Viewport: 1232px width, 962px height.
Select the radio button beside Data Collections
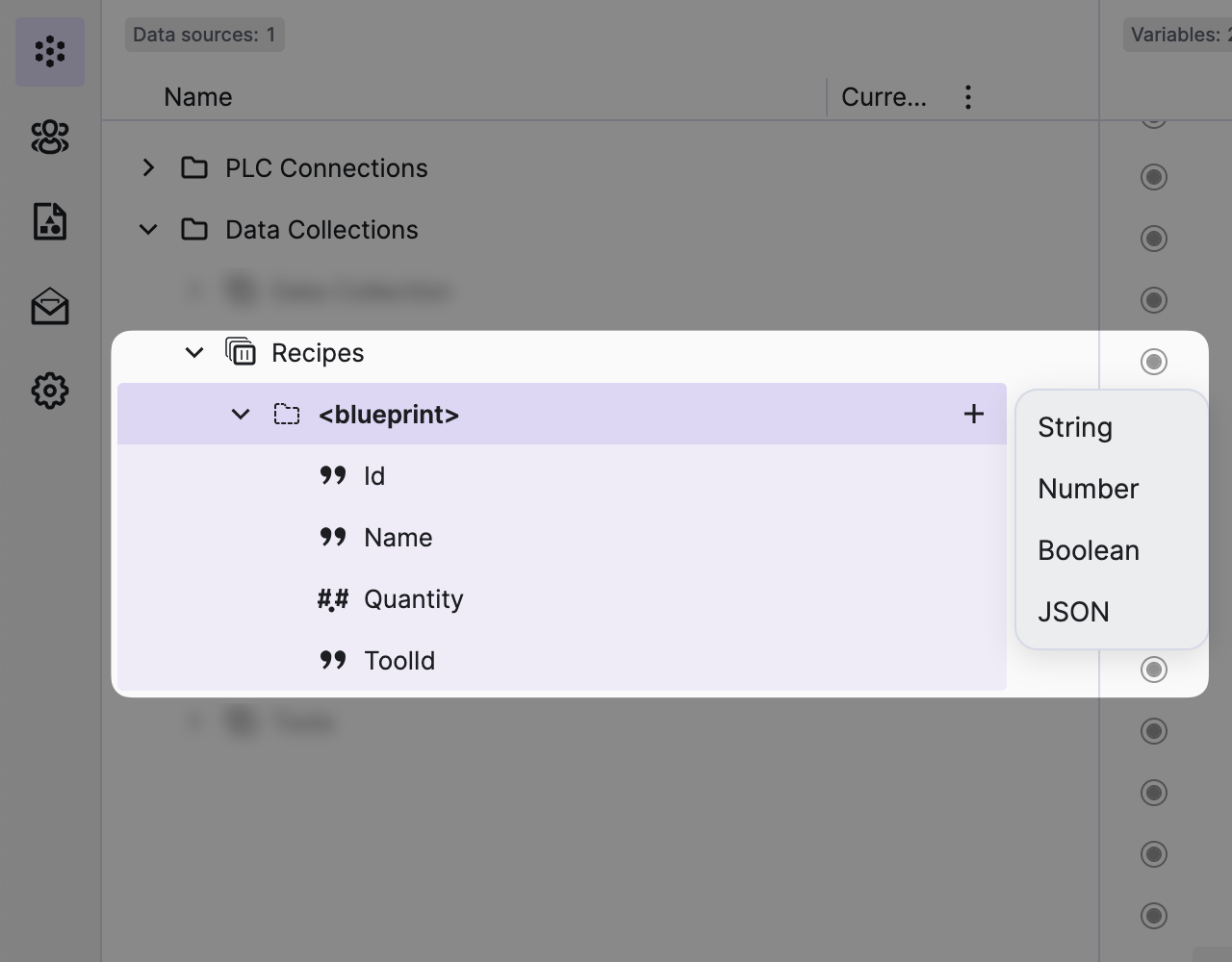(1153, 239)
